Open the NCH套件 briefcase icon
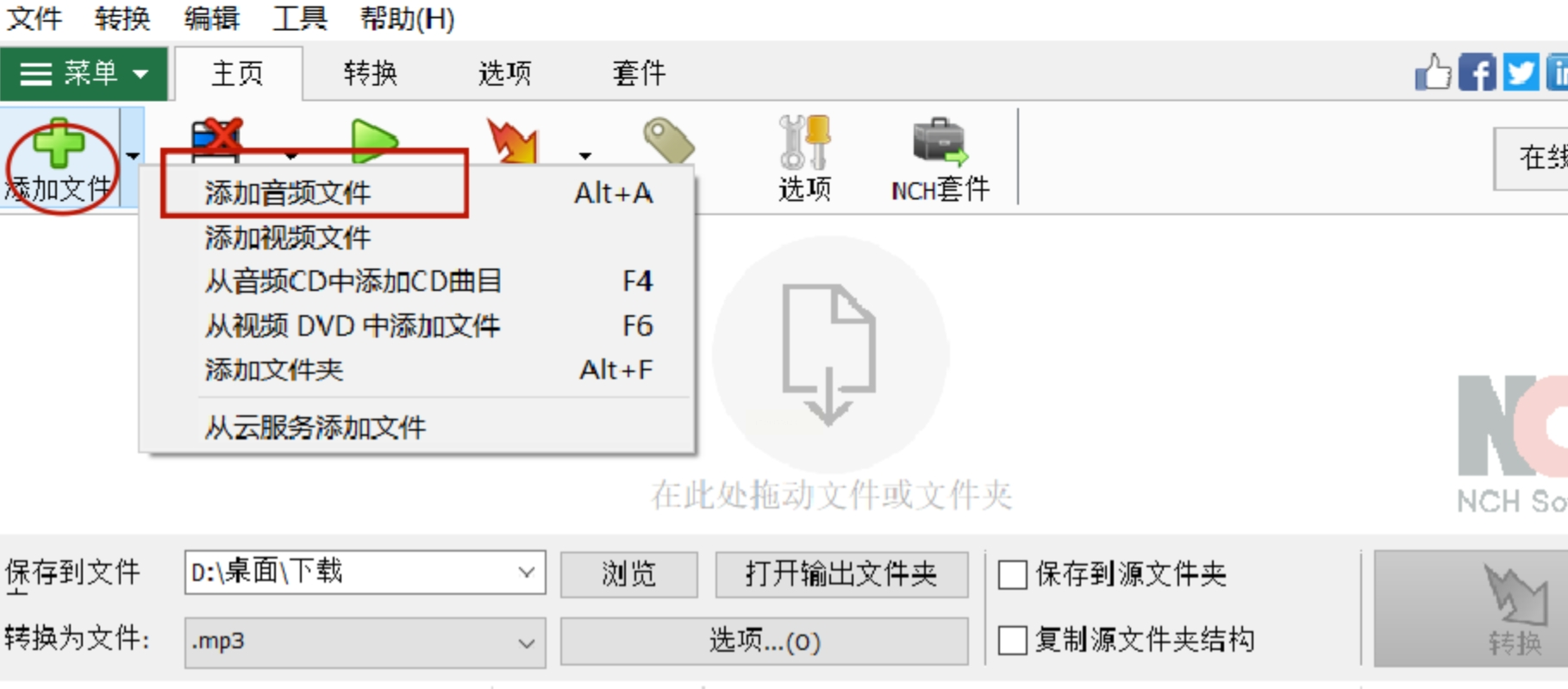 pos(940,142)
